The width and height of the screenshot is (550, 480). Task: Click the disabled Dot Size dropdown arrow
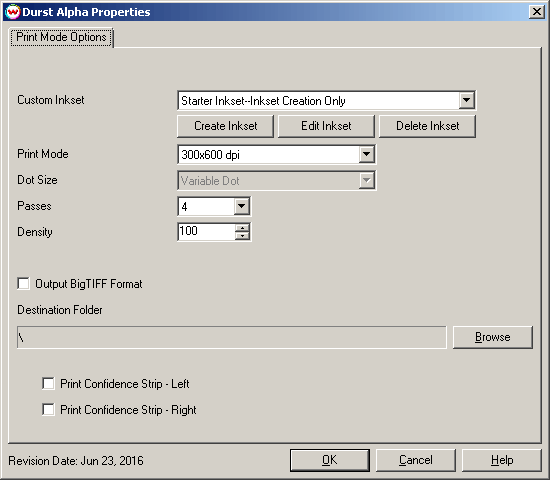[x=367, y=180]
